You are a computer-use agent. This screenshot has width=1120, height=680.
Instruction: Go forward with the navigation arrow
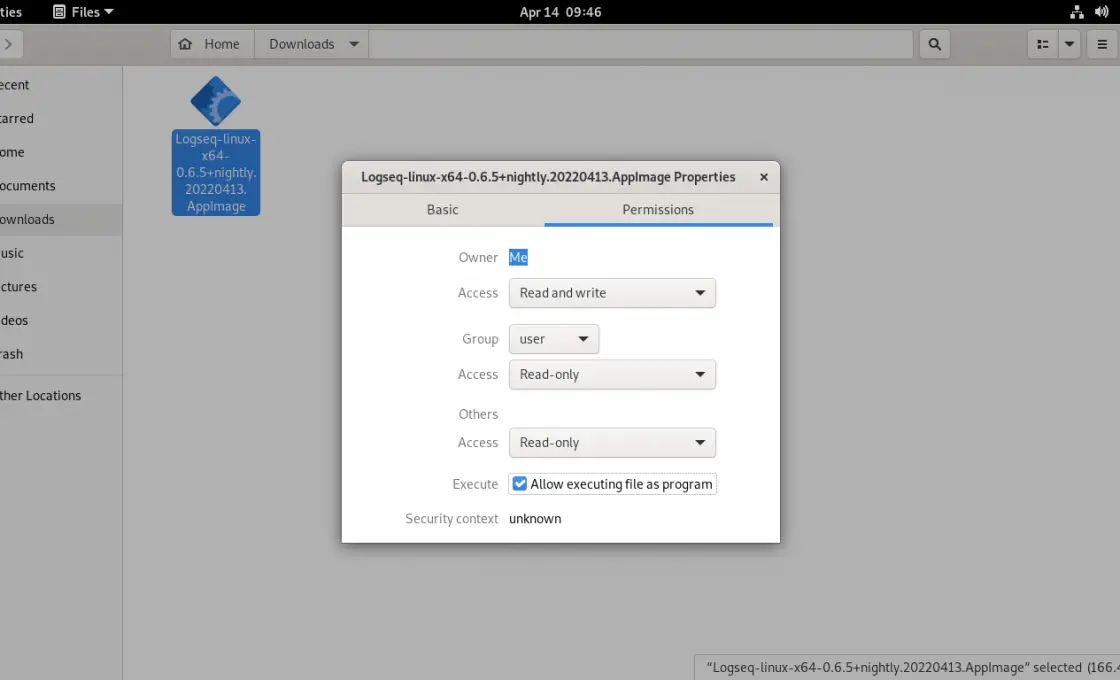[x=9, y=44]
